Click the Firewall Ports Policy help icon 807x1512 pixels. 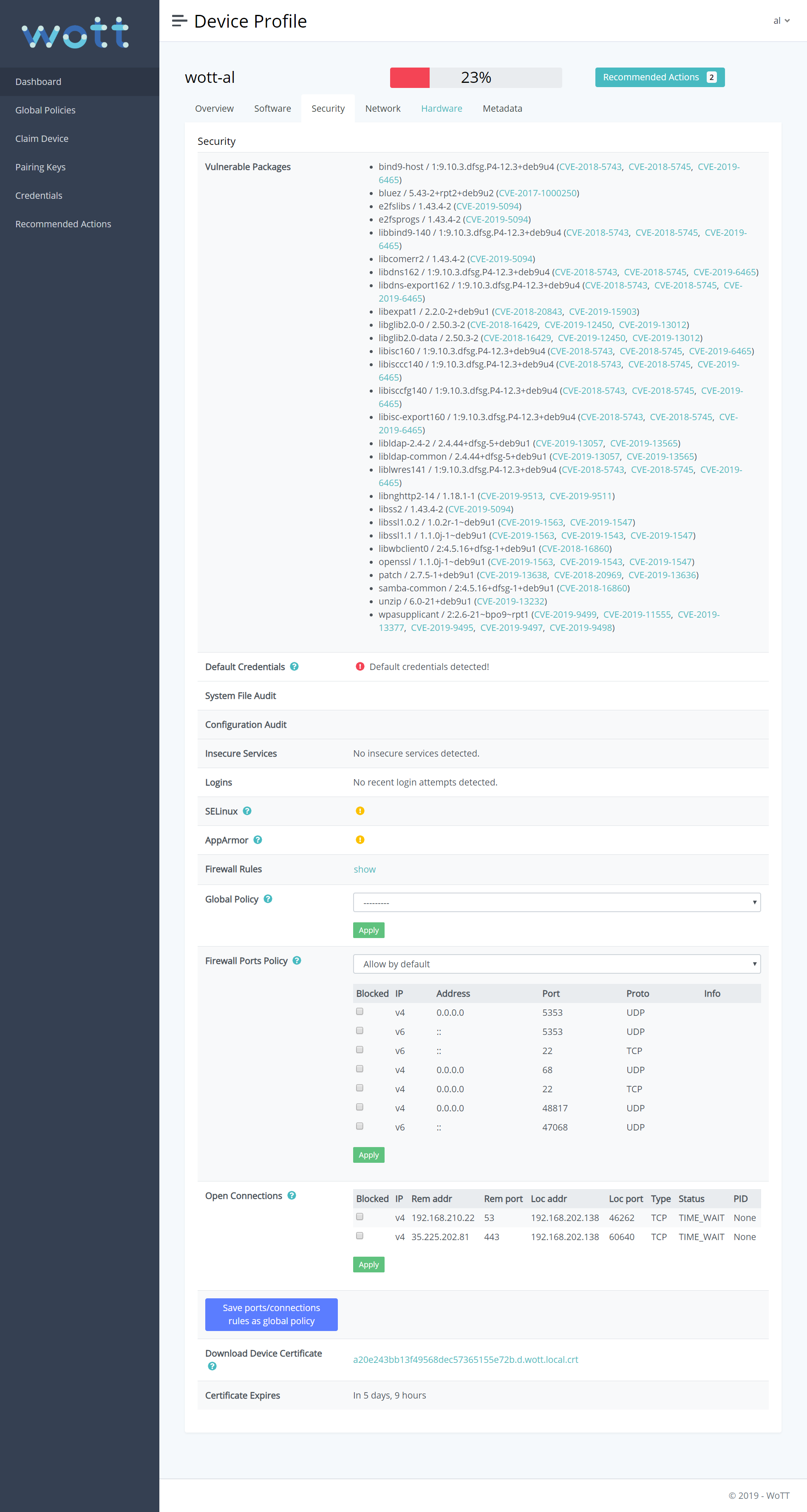297,960
